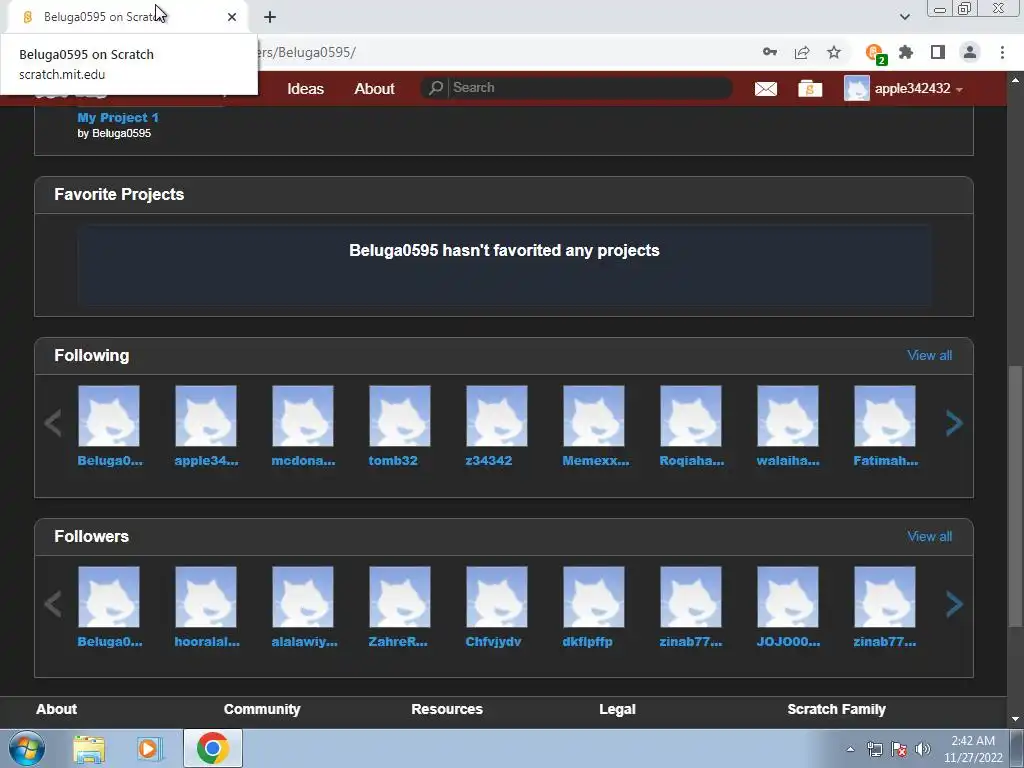Click the volume speaker tray icon
The image size is (1024, 768).
(923, 749)
